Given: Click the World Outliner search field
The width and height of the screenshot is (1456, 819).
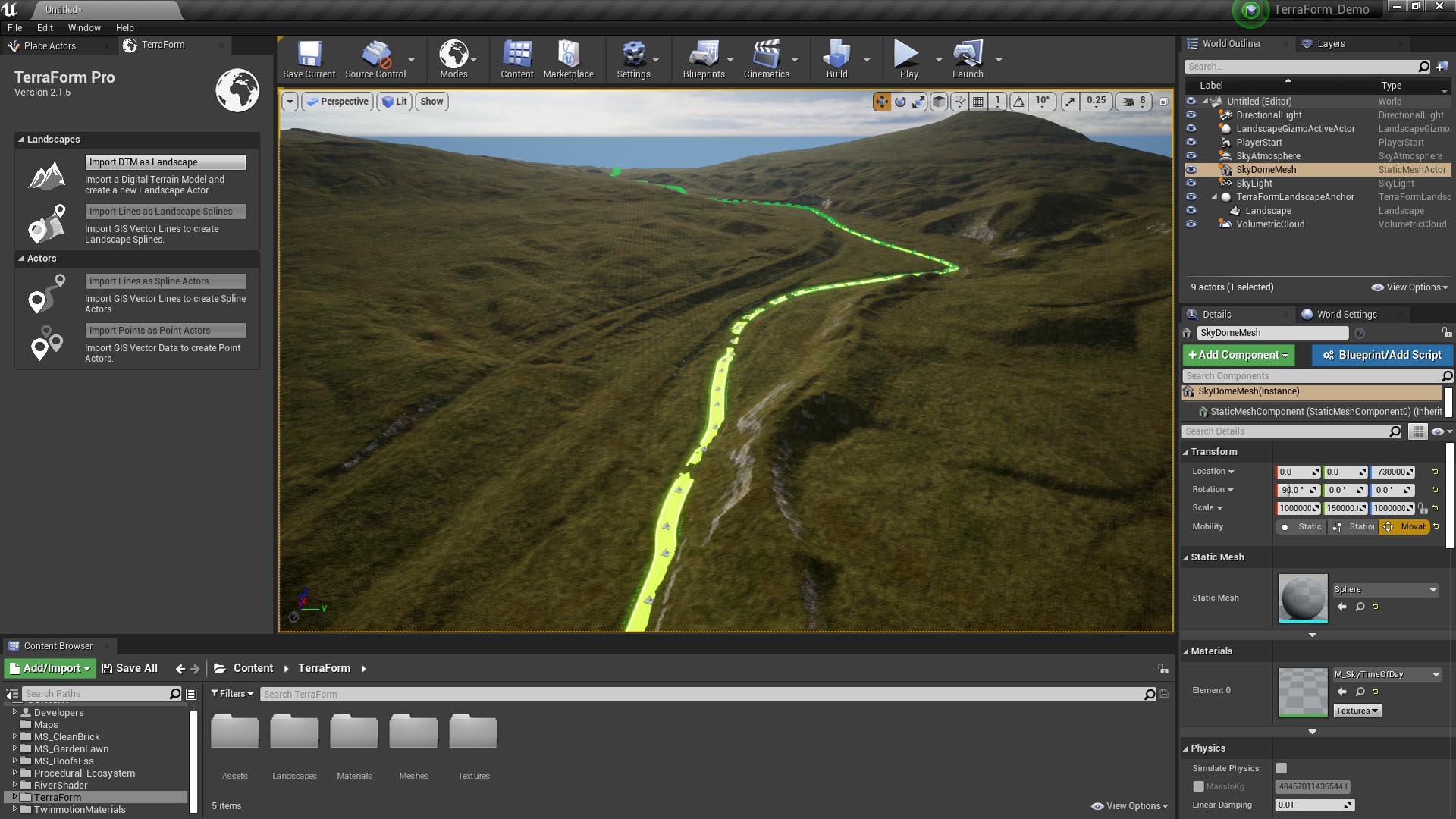Looking at the screenshot, I should [1307, 67].
